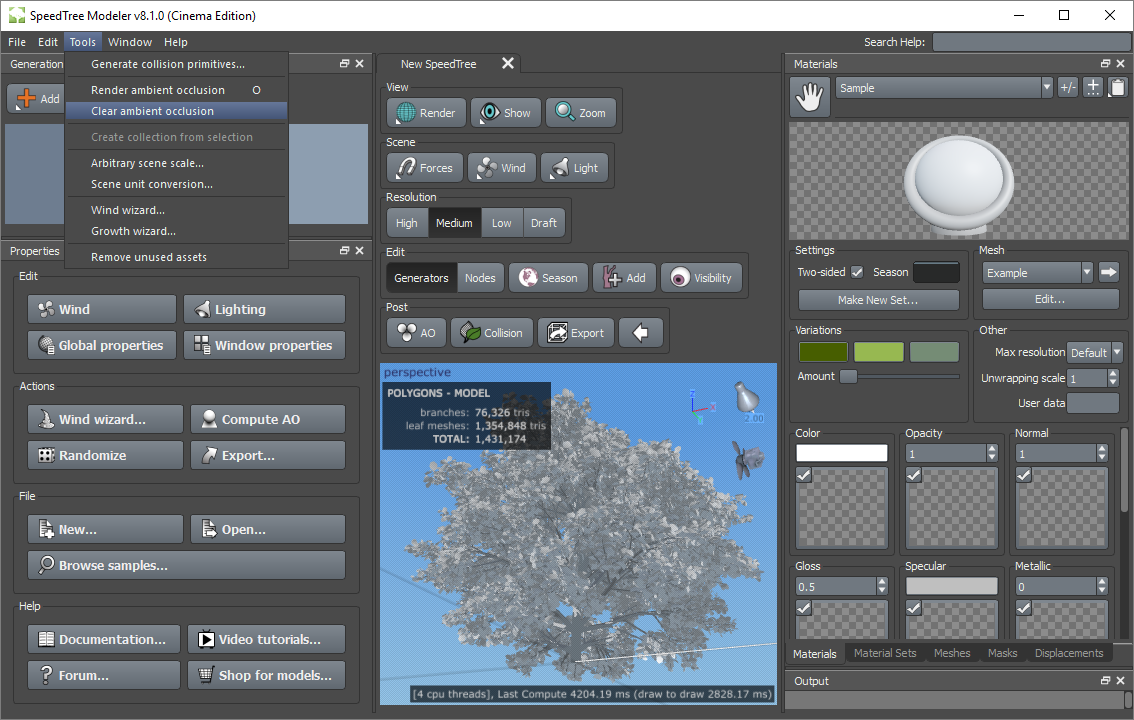The width and height of the screenshot is (1134, 720).
Task: Click the Search Help input field
Action: coord(1030,42)
